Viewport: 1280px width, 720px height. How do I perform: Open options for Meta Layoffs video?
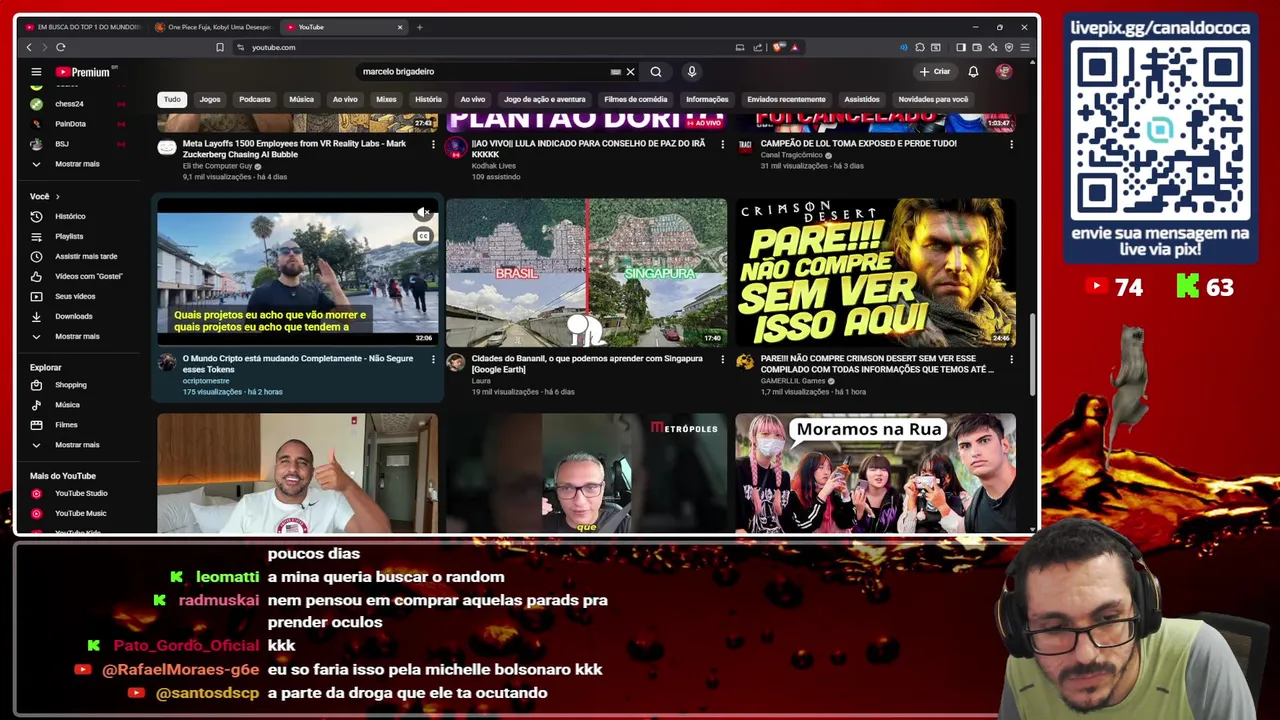tap(433, 144)
